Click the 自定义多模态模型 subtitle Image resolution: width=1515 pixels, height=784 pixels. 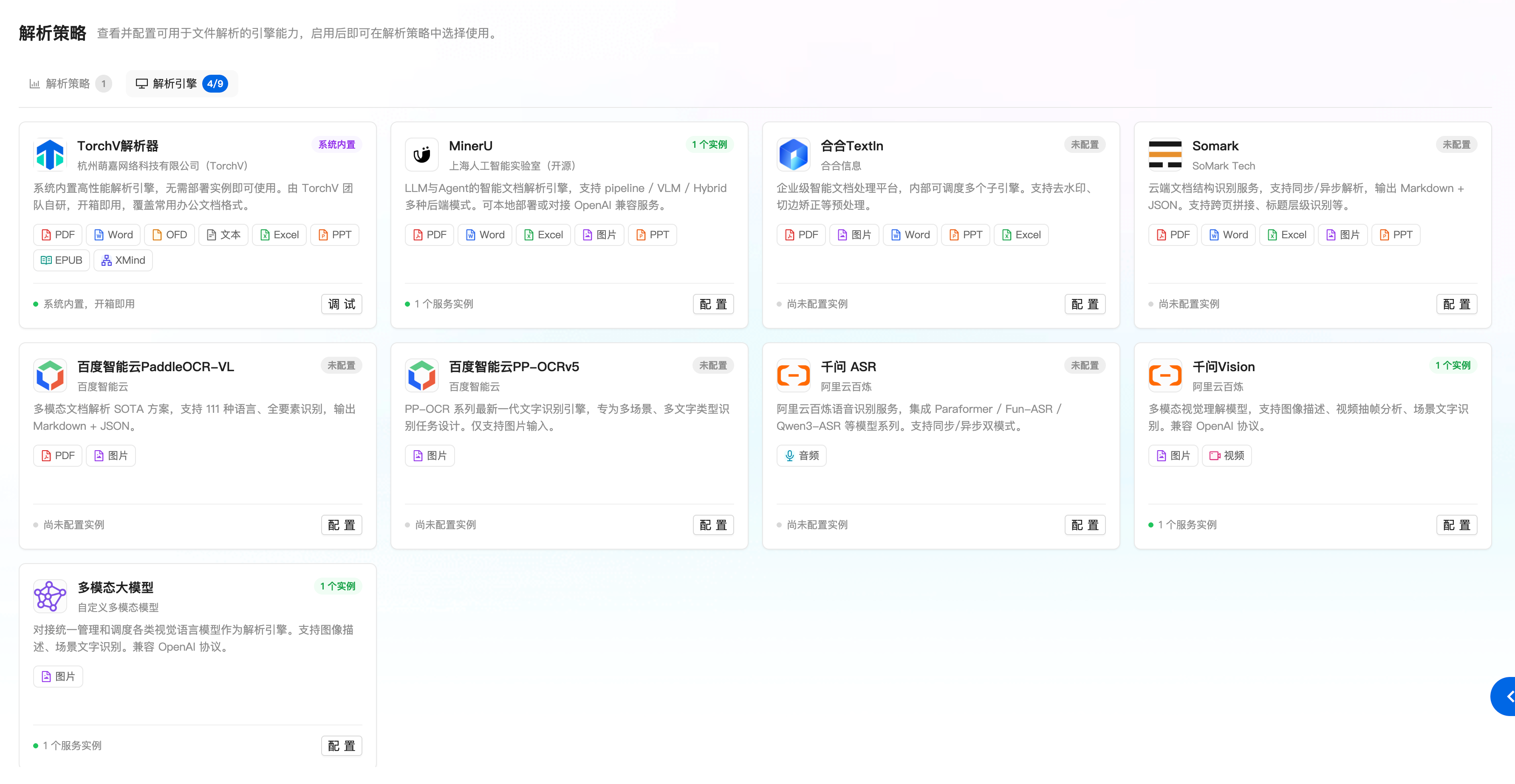click(118, 608)
